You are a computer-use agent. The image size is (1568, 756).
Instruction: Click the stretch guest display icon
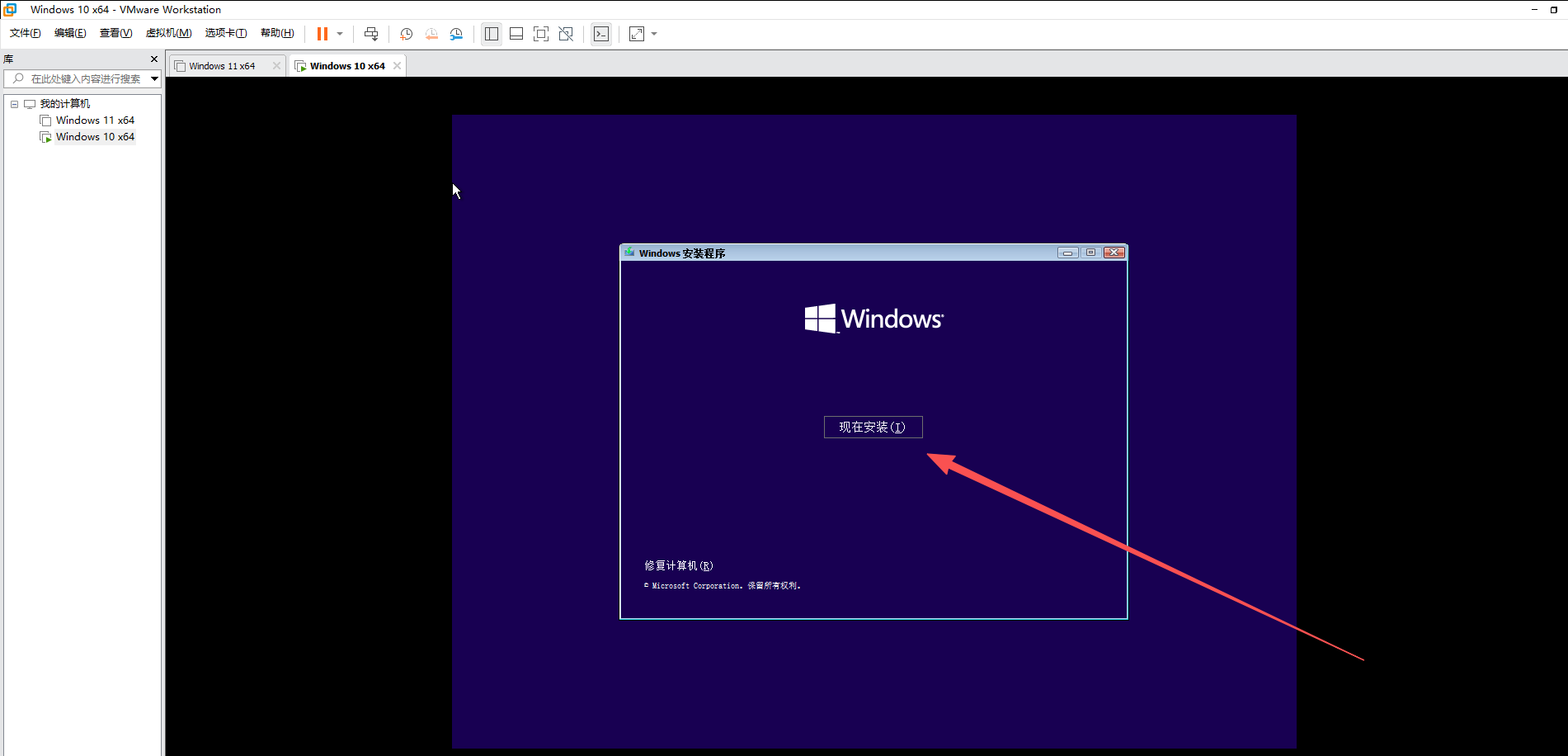coord(637,34)
